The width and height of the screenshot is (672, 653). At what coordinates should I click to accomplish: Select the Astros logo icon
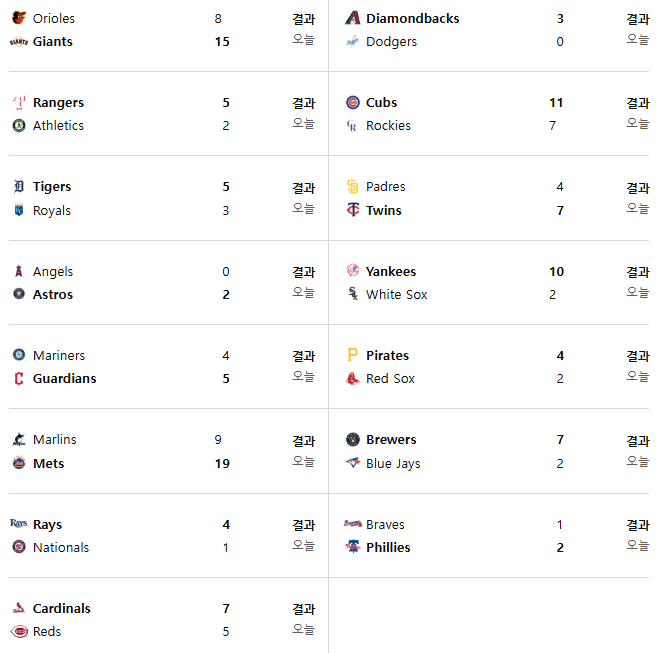[x=19, y=294]
